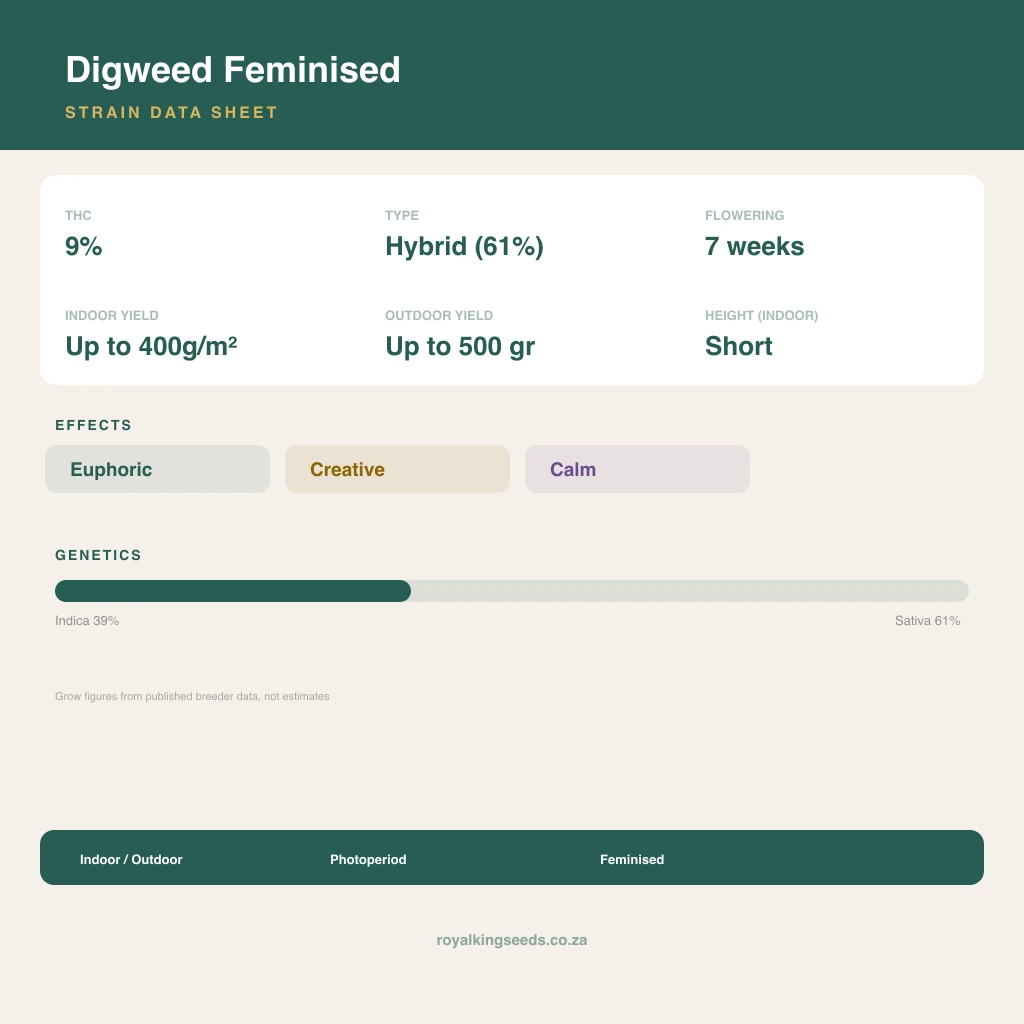Click the genetics bar's filled green portion
Image resolution: width=1024 pixels, height=1024 pixels.
(232, 591)
